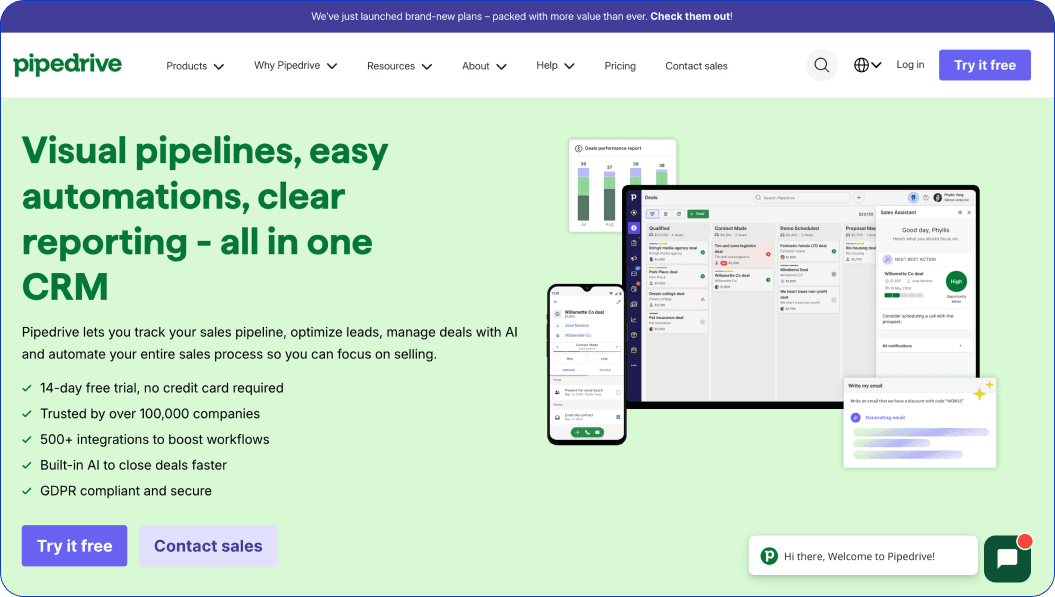
Task: Expand the About navigation dropdown
Action: 484,66
